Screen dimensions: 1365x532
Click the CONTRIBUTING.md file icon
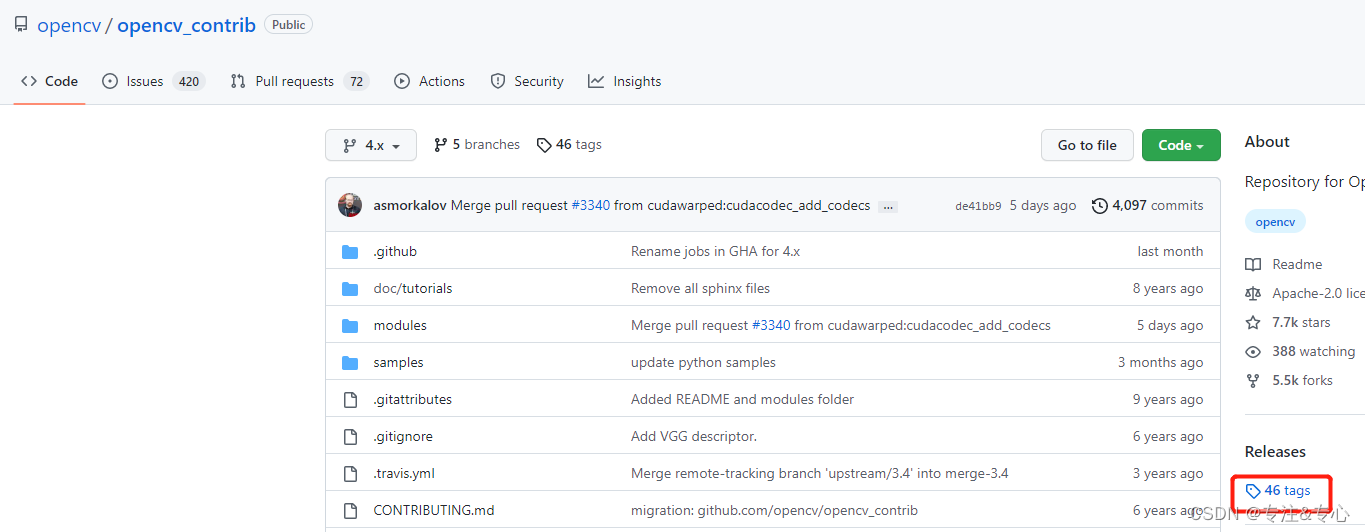point(350,511)
